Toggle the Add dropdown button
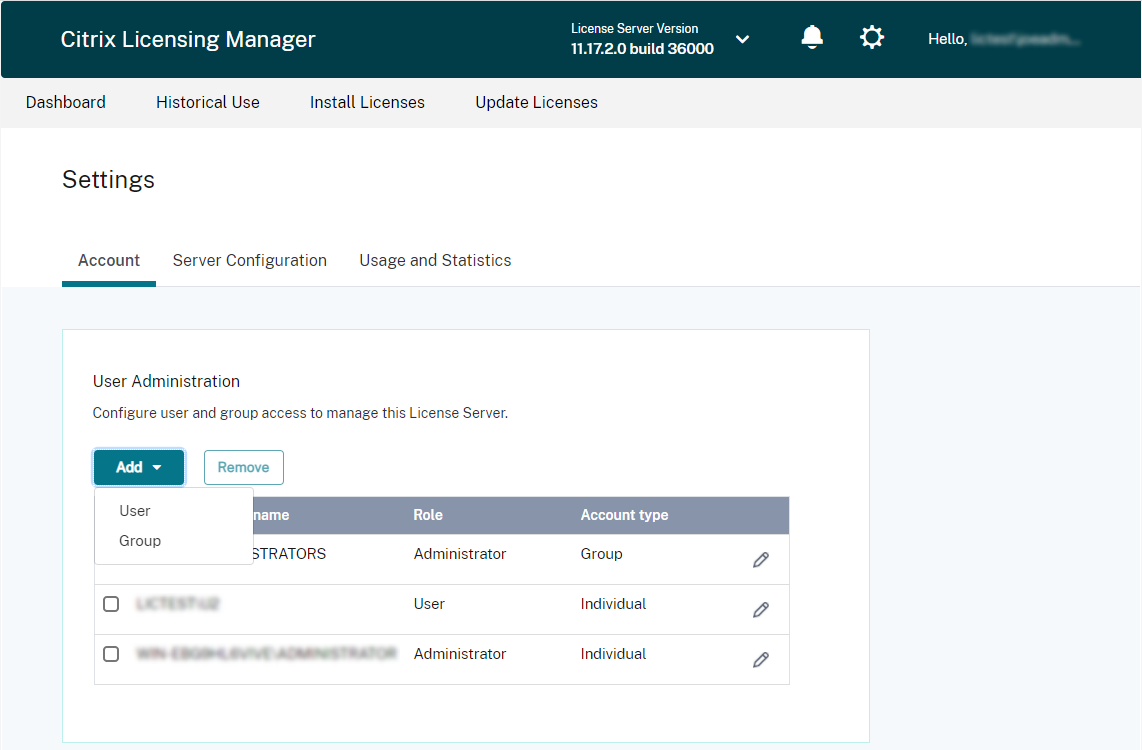1142x750 pixels. [x=139, y=467]
